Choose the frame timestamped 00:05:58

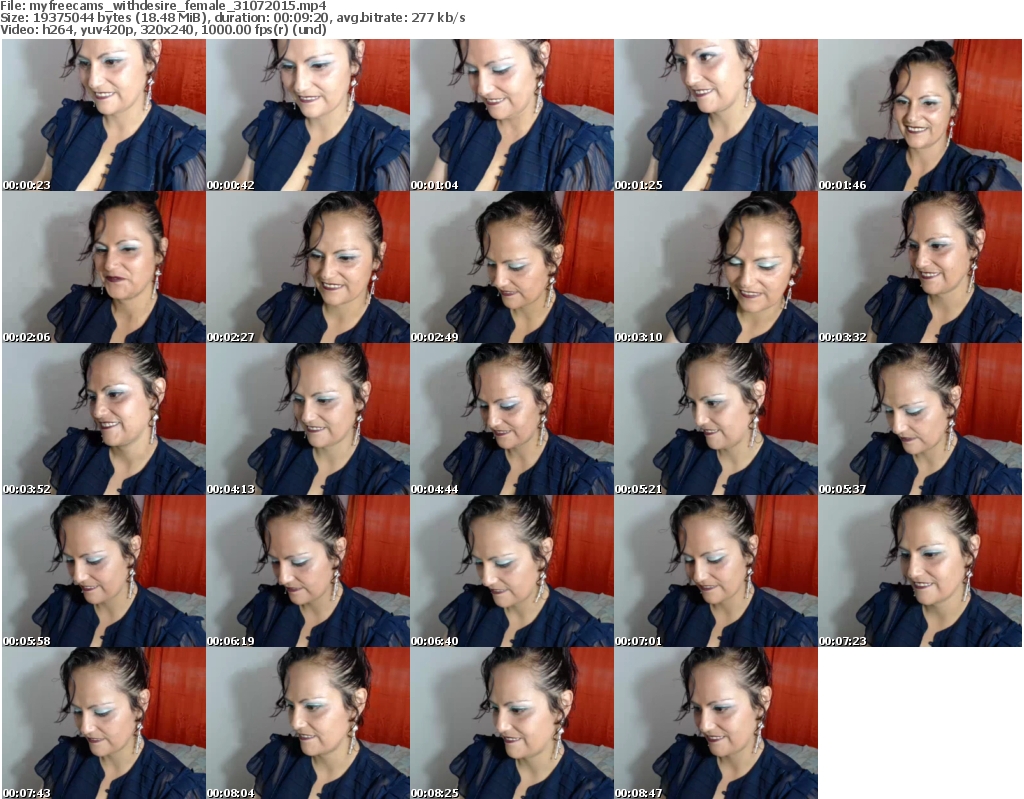point(104,571)
